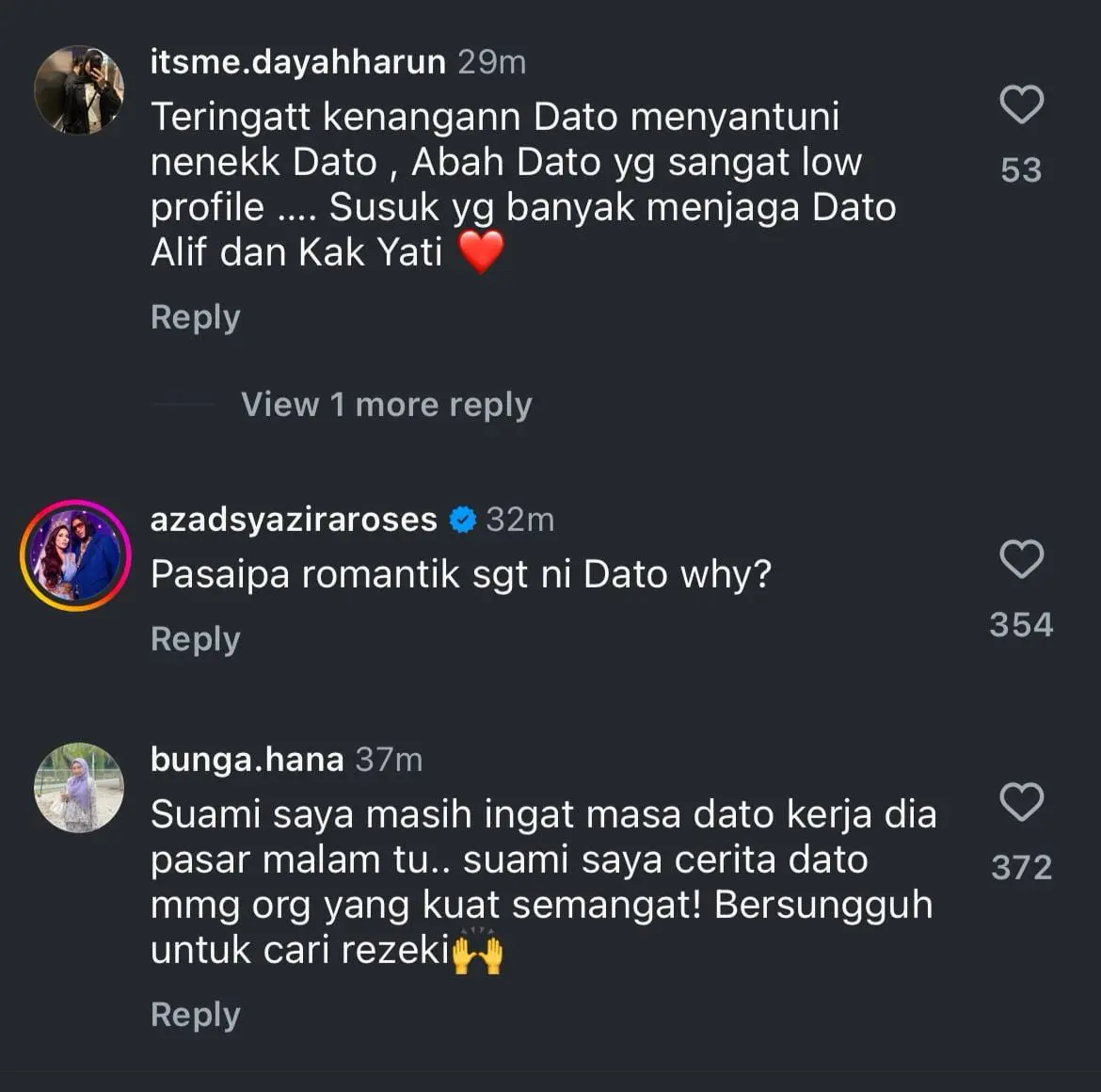1101x1092 pixels.
Task: Open bunga.hana's username link
Action: coord(247,760)
